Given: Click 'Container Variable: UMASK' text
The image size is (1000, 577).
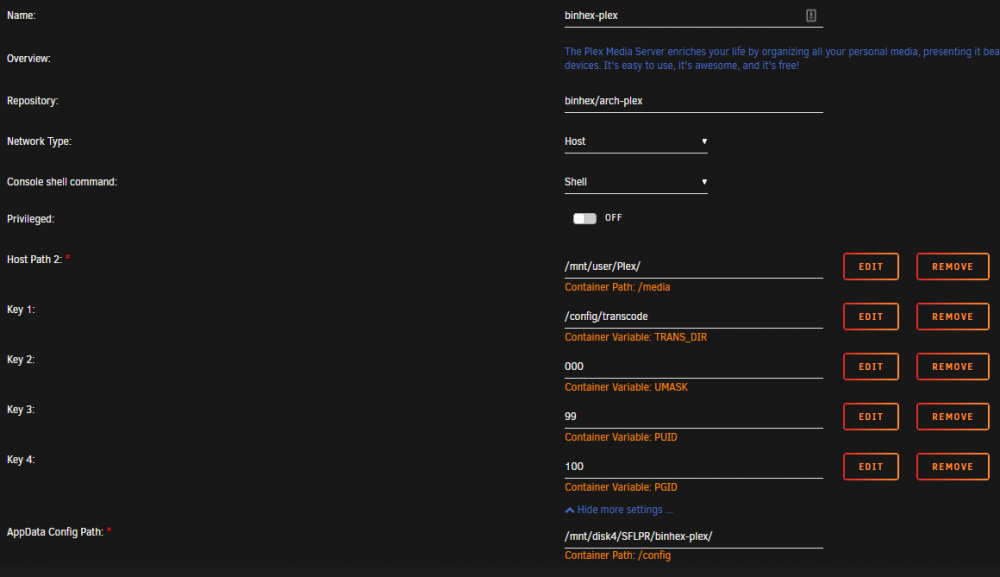Looking at the screenshot, I should tap(626, 388).
